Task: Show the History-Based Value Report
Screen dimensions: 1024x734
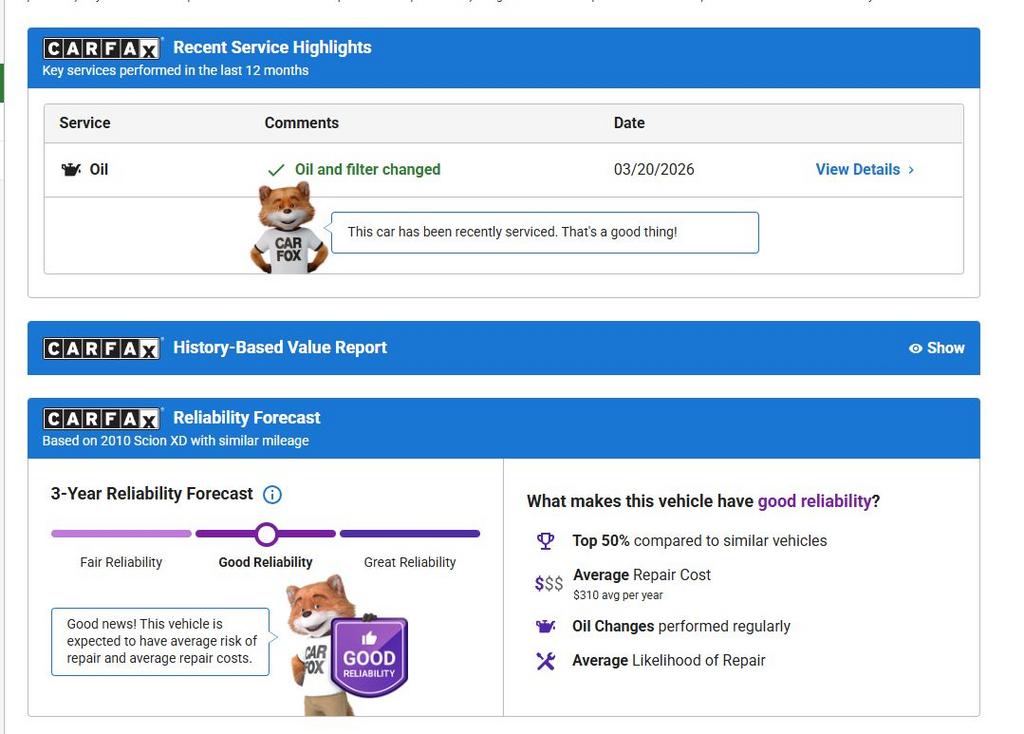Action: pos(936,348)
